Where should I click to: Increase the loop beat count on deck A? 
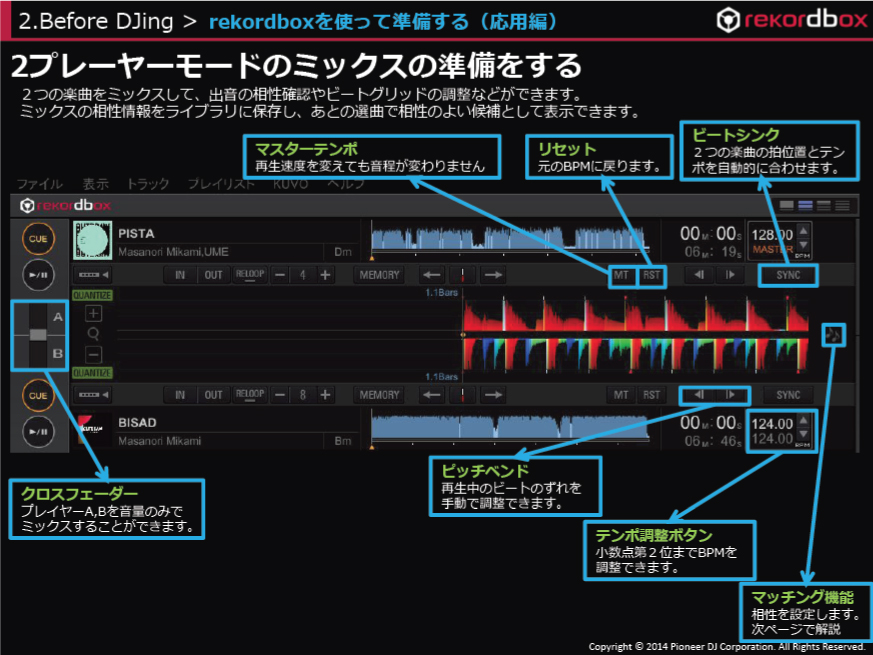[325, 275]
